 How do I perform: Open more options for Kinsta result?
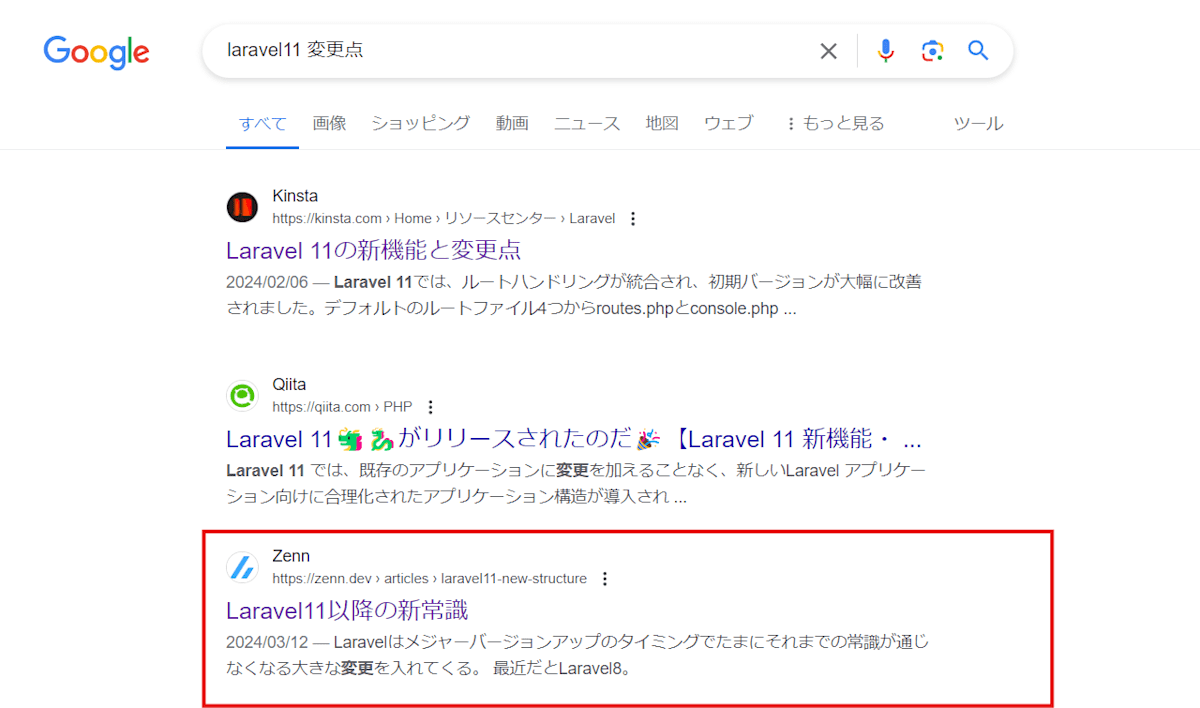pos(632,219)
